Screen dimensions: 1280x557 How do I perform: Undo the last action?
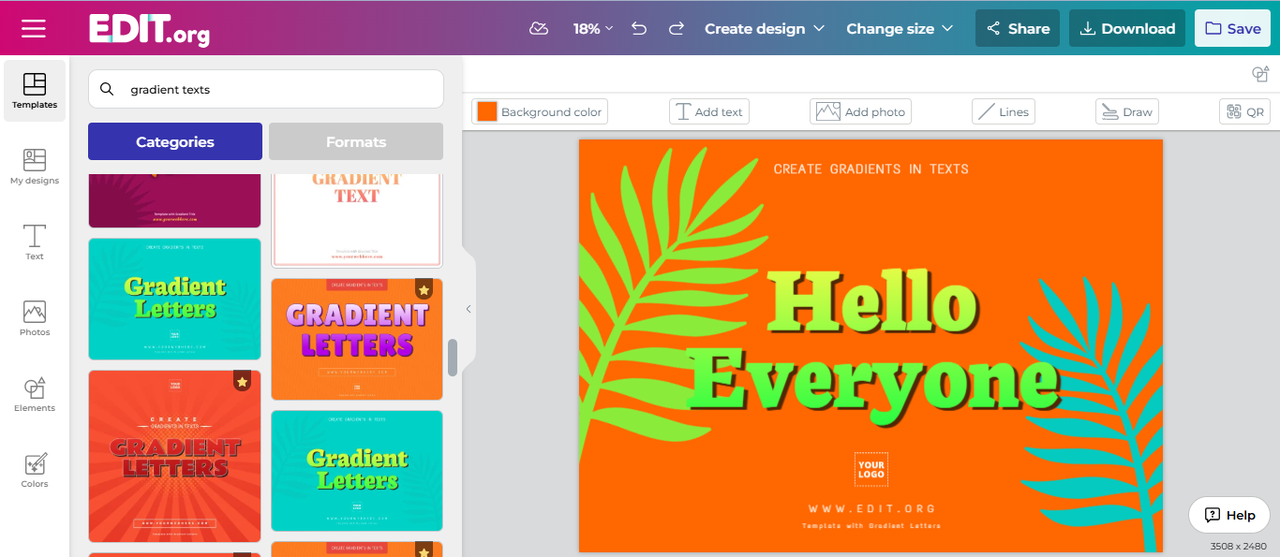click(639, 28)
